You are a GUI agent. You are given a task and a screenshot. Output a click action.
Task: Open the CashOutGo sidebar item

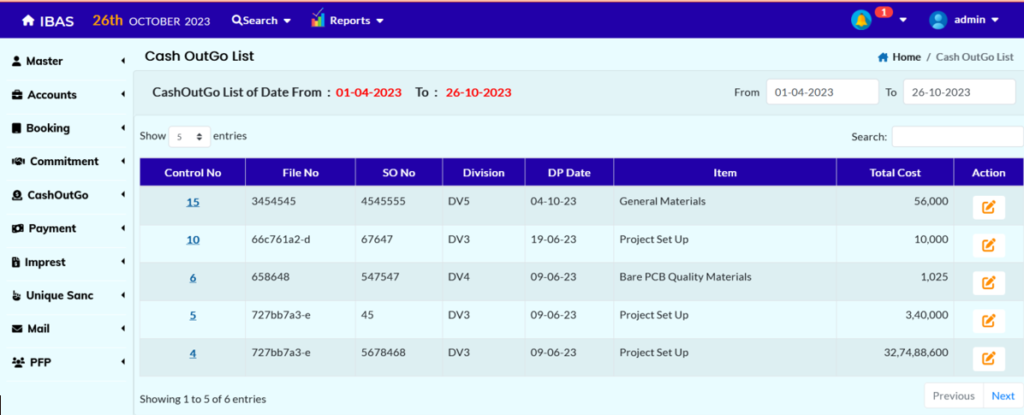66,195
